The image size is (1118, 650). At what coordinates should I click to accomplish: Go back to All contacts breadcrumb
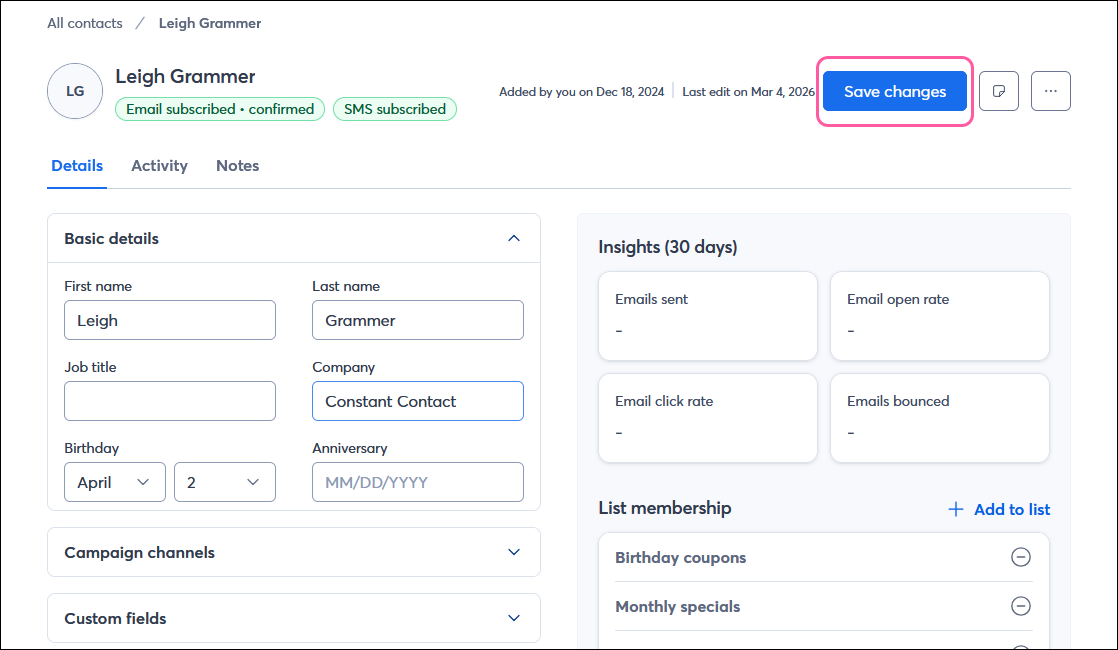[85, 23]
